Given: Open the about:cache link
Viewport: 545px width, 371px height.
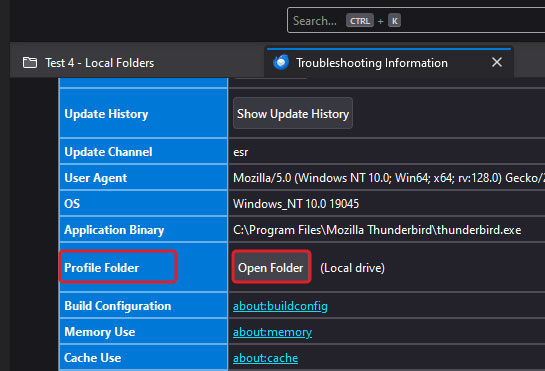Looking at the screenshot, I should click(x=266, y=358).
